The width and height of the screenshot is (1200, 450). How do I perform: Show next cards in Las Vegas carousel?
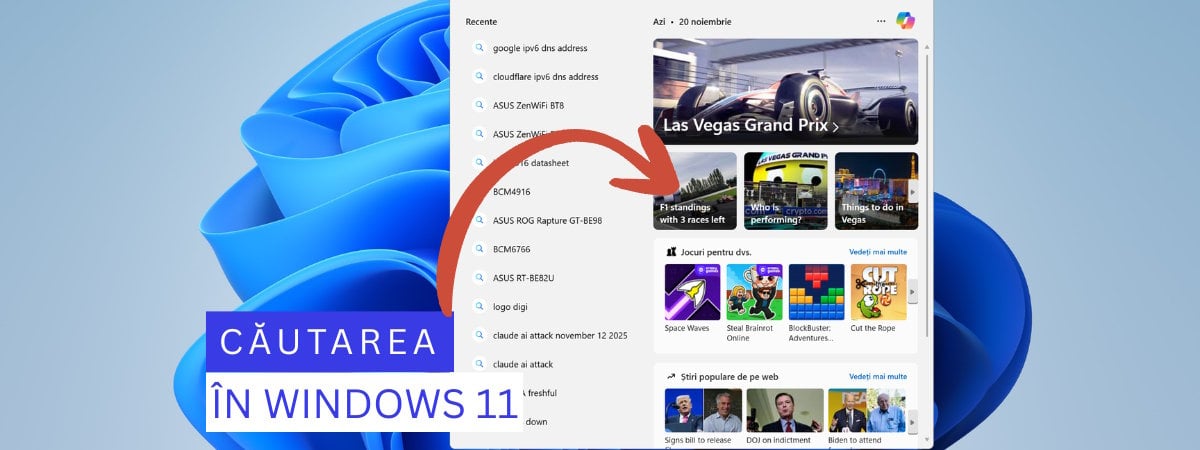[x=911, y=191]
